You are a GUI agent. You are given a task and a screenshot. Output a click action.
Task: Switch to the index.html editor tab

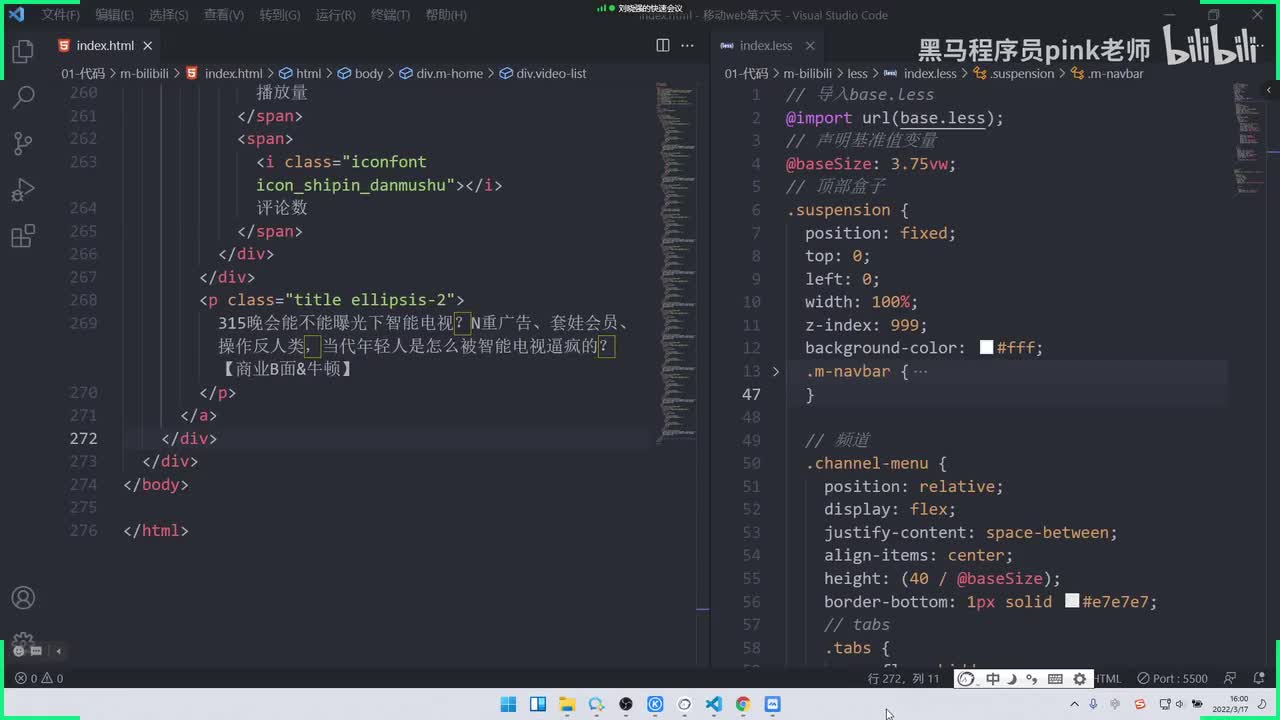(x=105, y=46)
